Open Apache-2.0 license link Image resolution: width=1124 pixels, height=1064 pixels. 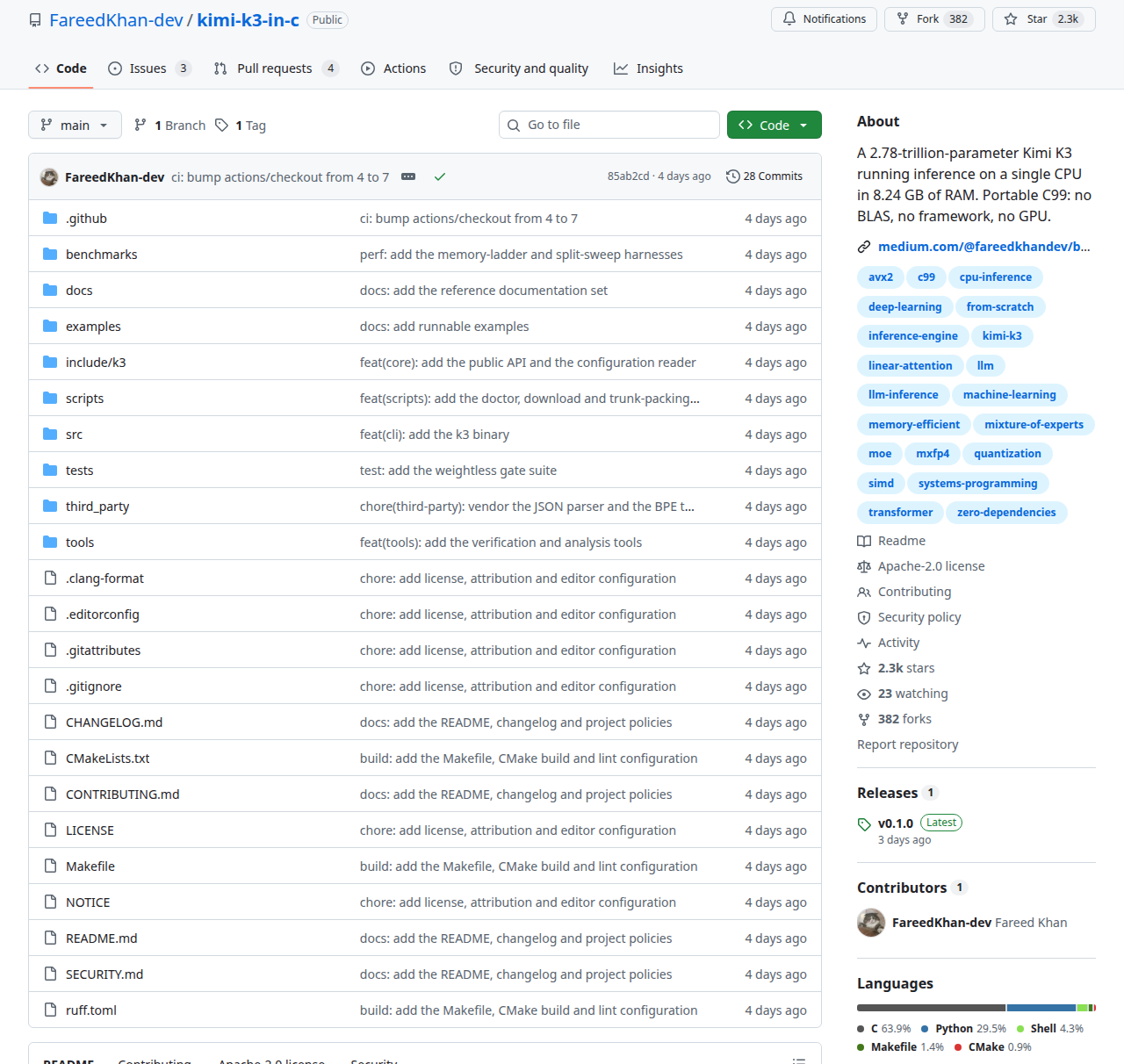[921, 566]
